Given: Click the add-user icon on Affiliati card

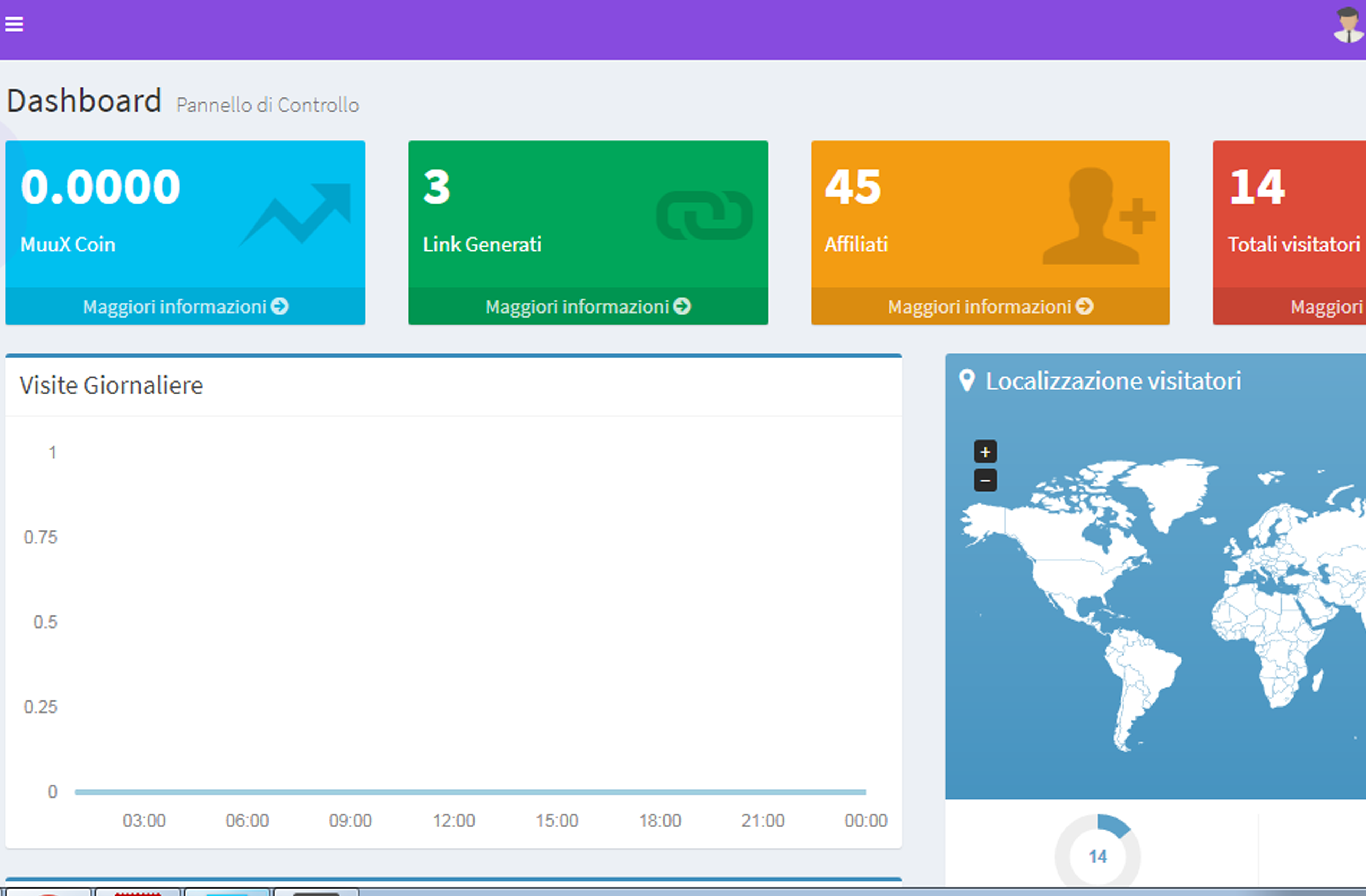Looking at the screenshot, I should tap(1098, 216).
